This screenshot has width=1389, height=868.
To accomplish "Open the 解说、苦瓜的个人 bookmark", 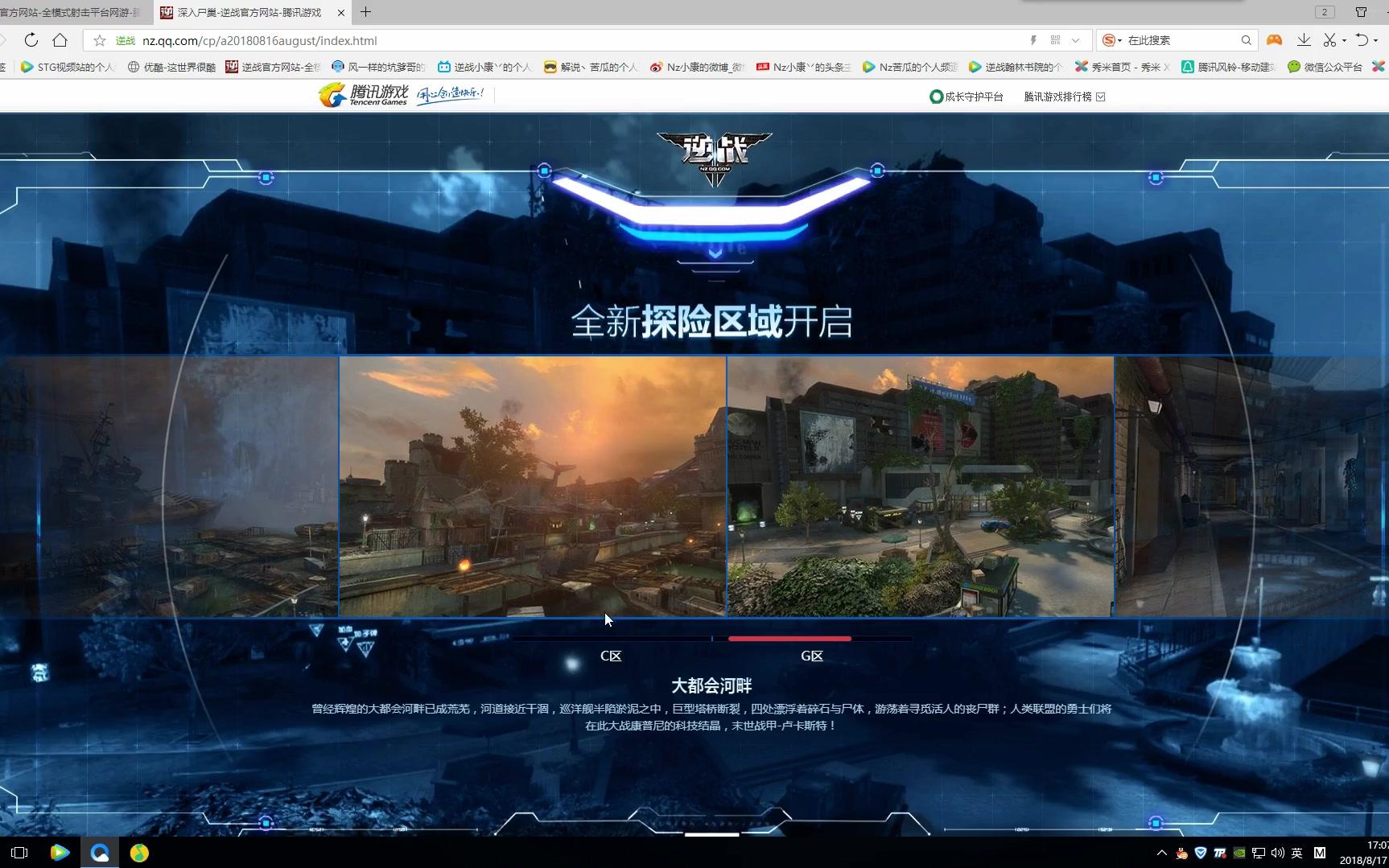I will 591,67.
